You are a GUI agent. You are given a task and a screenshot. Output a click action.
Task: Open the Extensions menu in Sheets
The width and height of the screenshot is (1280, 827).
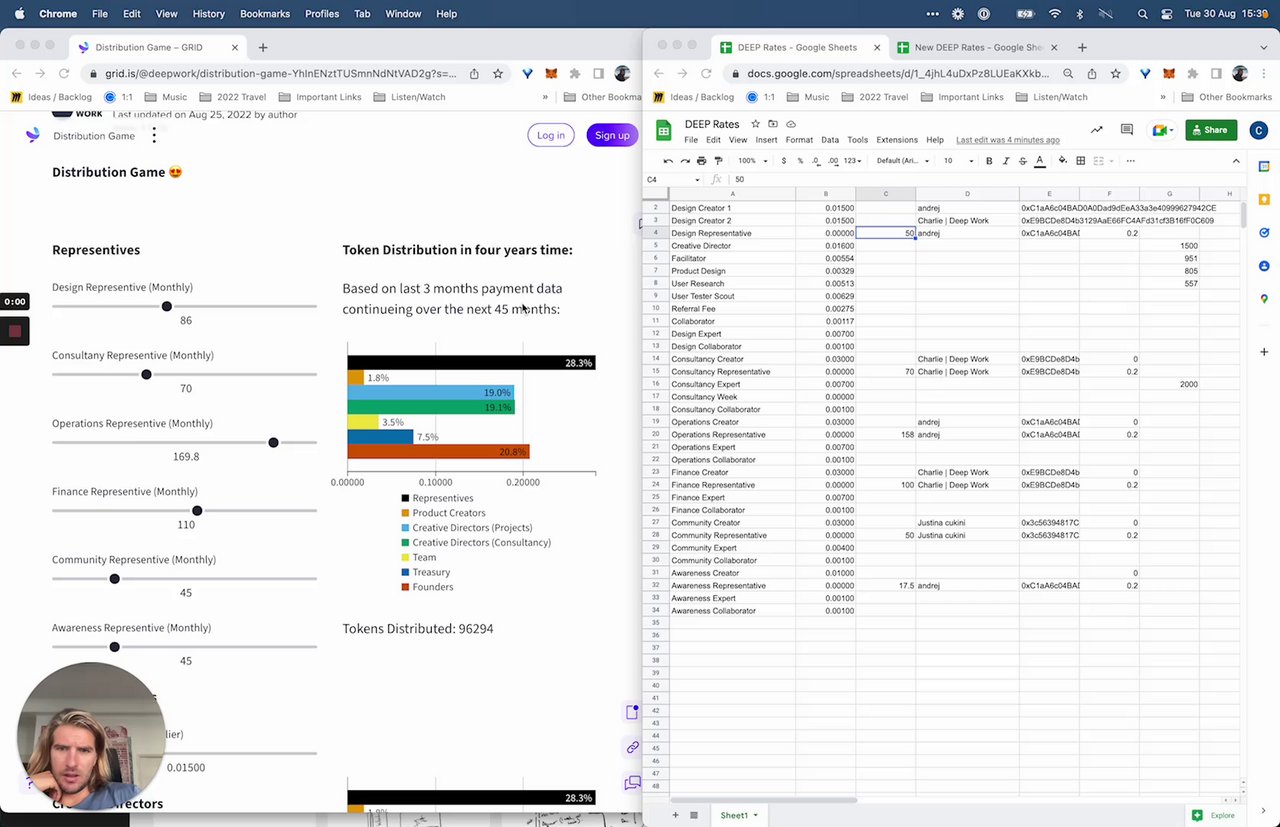pyautogui.click(x=897, y=140)
